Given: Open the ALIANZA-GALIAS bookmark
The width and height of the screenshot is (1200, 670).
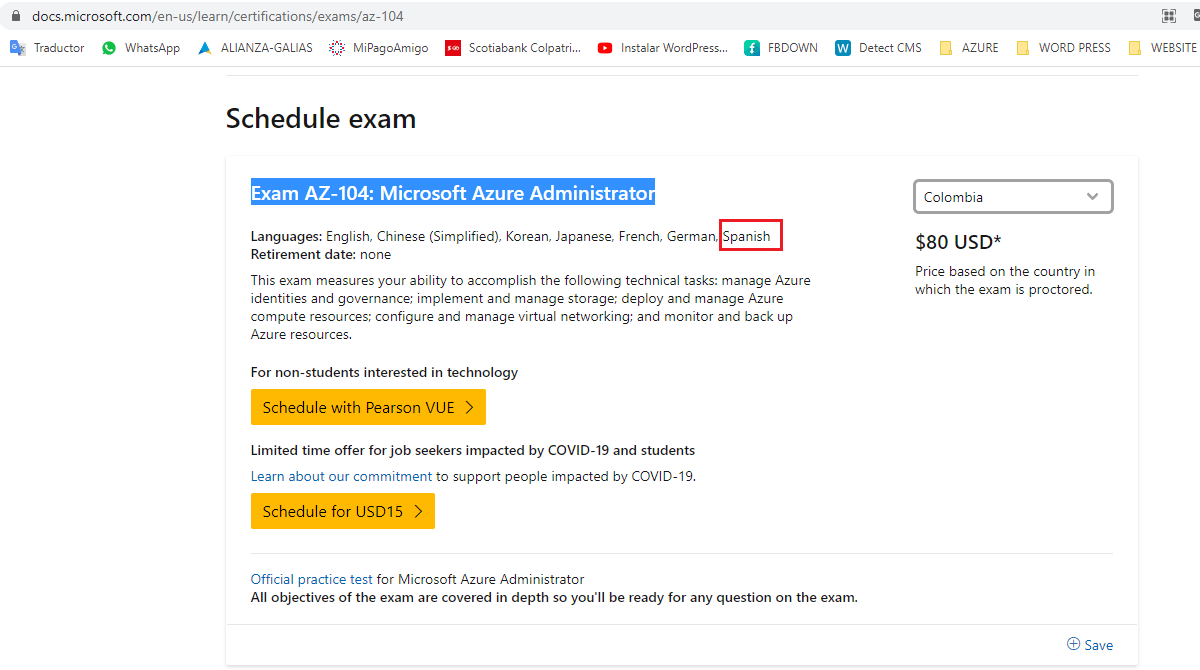Looking at the screenshot, I should [x=255, y=47].
